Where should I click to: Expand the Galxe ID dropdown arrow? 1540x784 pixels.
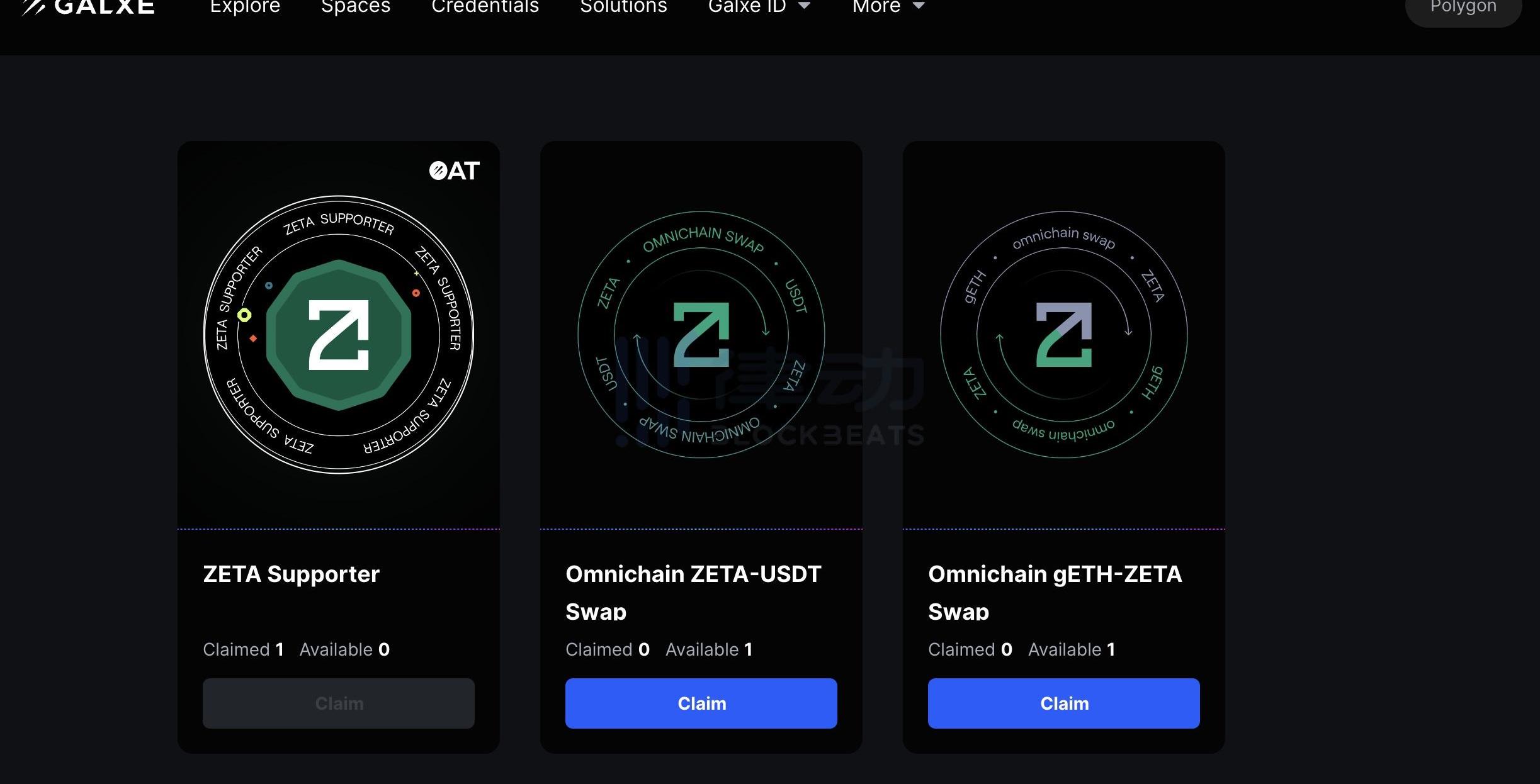[x=804, y=6]
